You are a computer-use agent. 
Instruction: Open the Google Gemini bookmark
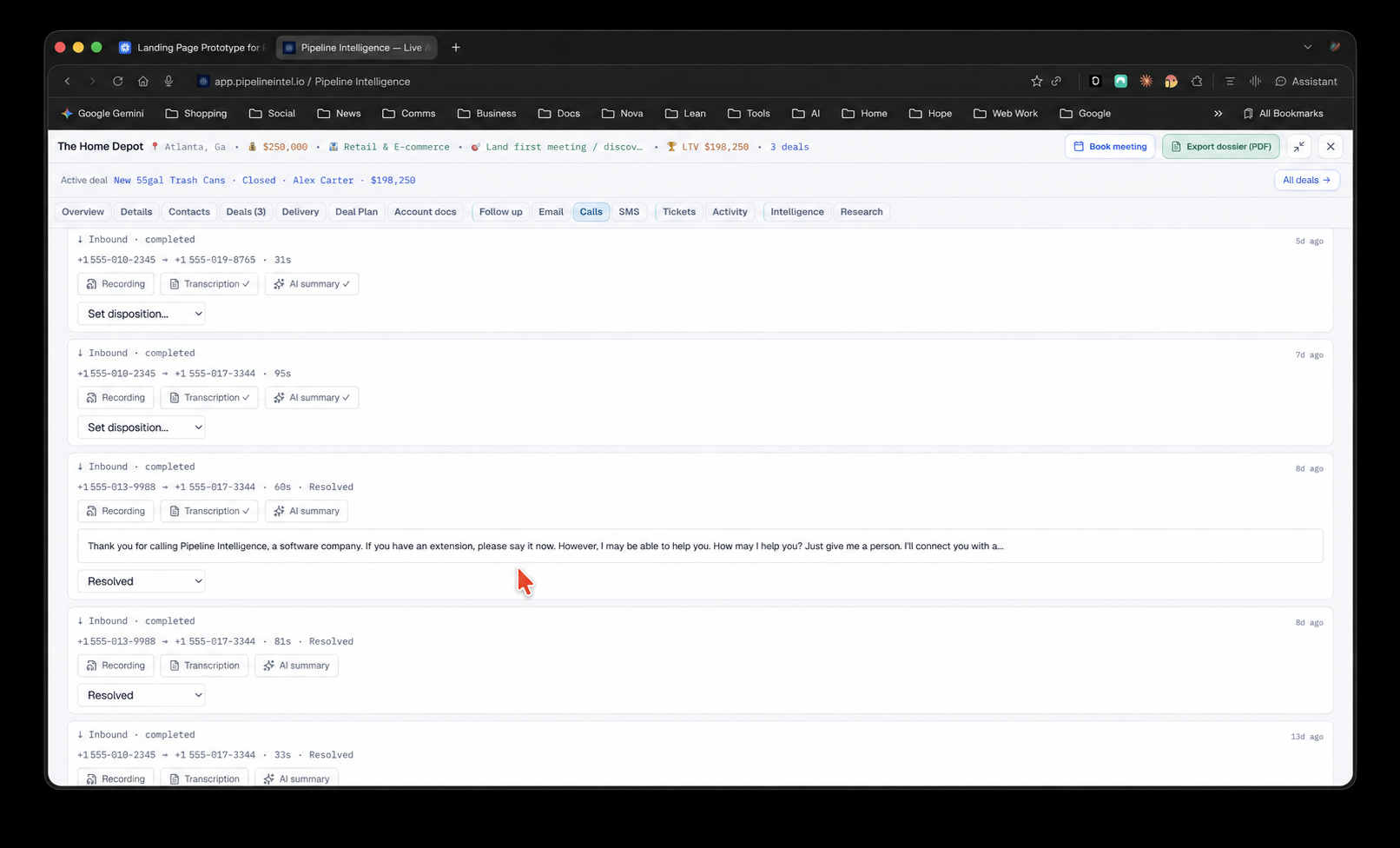point(102,113)
